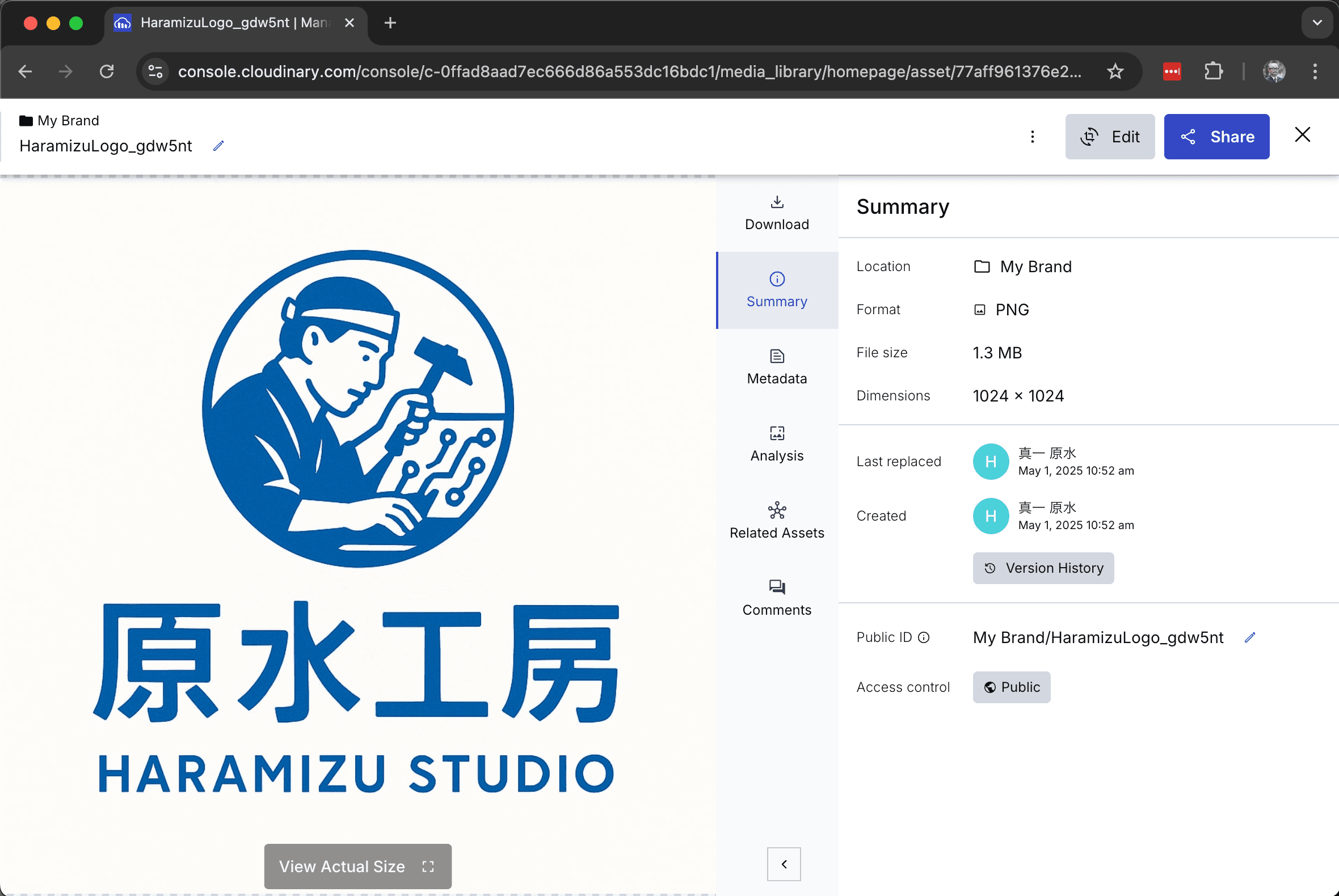This screenshot has width=1339, height=896.
Task: Bookmark this page with star icon
Action: (x=1115, y=71)
